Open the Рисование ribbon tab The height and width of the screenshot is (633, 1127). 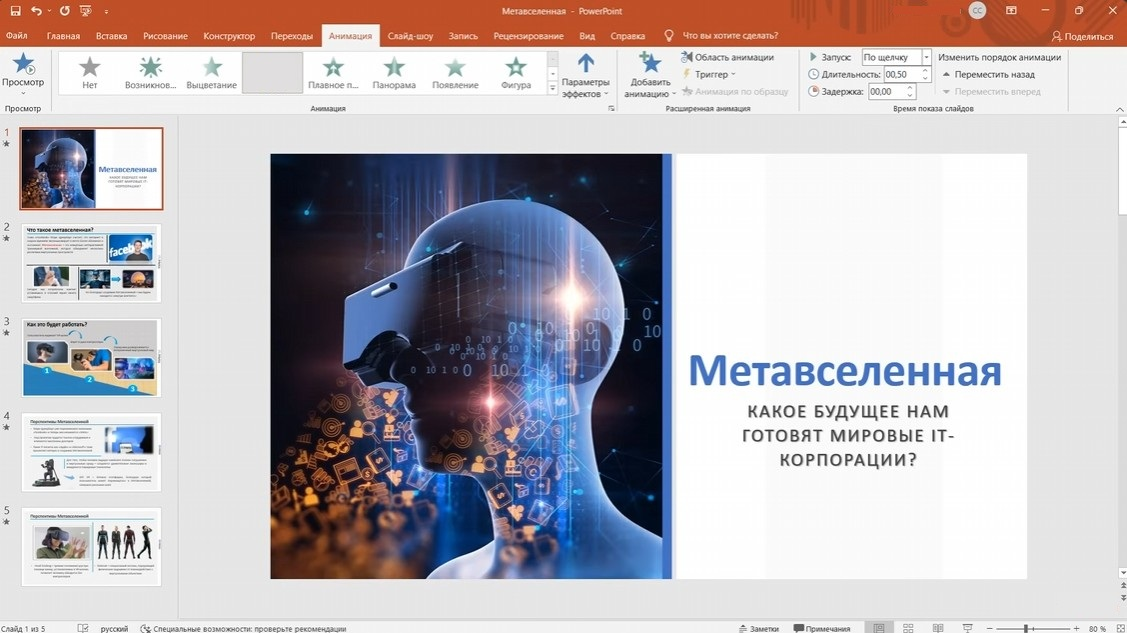point(165,36)
